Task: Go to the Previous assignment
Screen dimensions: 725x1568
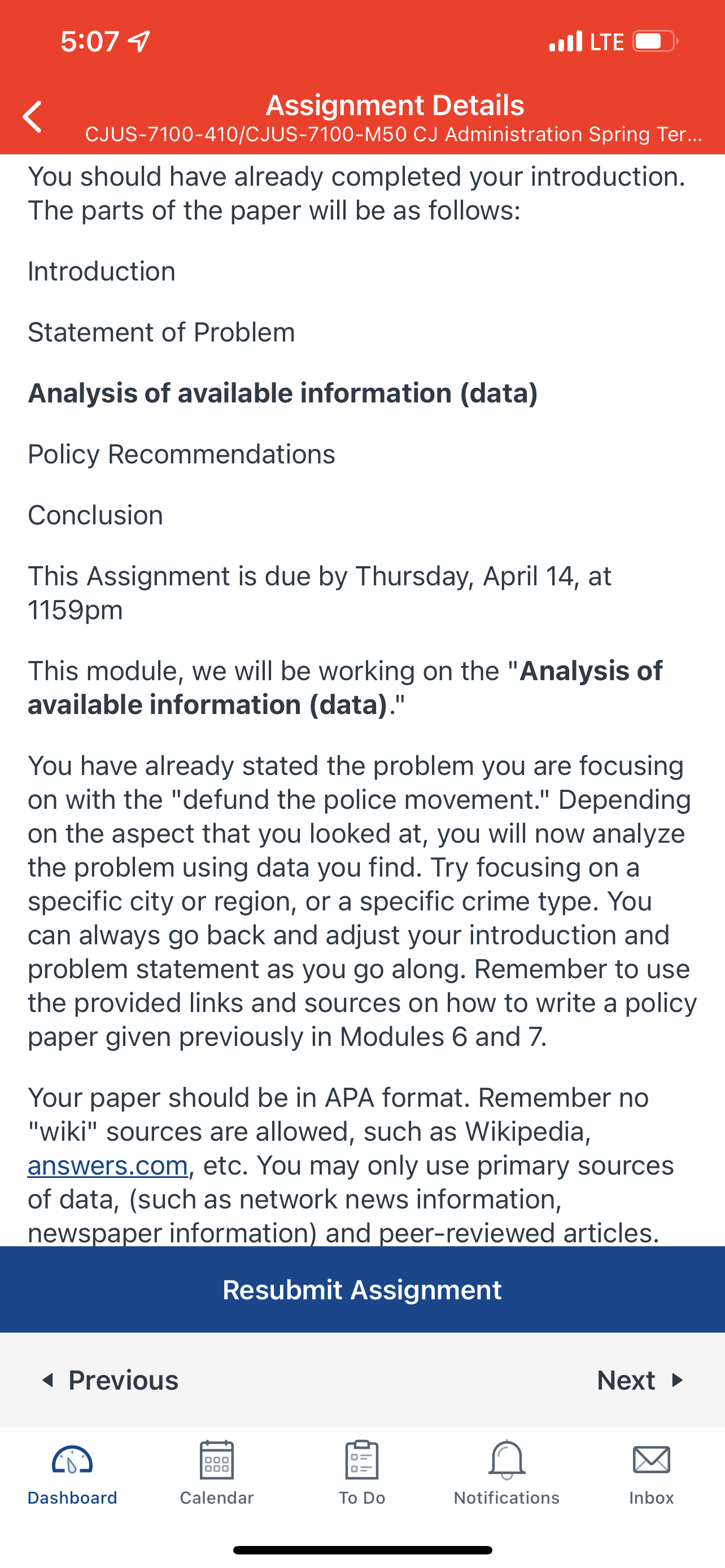Action: click(110, 1380)
